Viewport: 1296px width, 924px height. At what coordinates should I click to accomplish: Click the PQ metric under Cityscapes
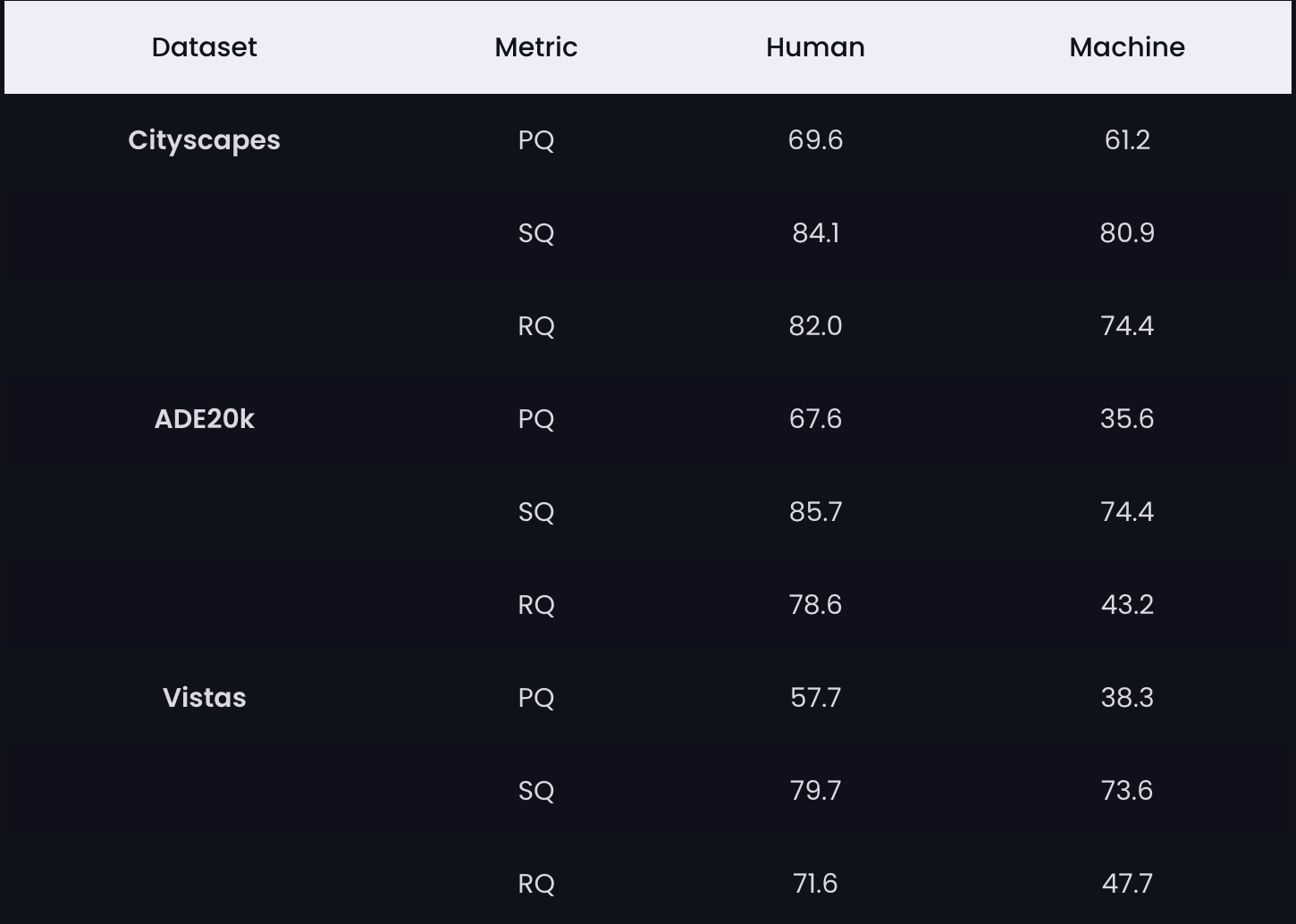[x=535, y=139]
